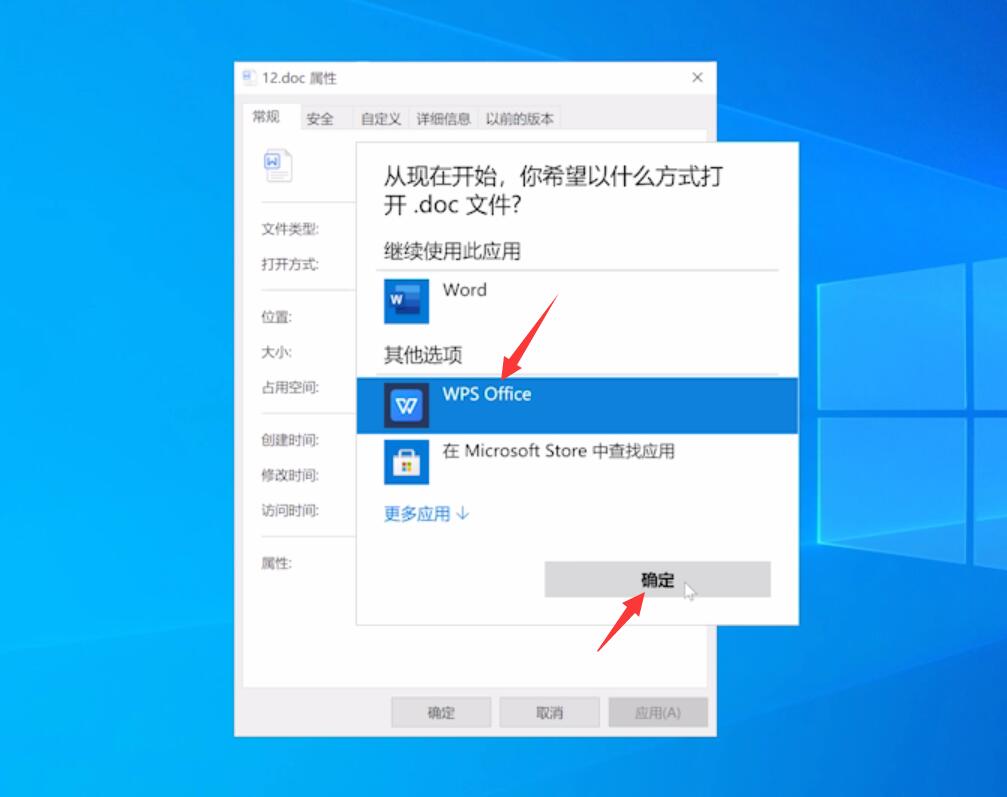1007x797 pixels.
Task: Apply changes with the 应用(A) button
Action: pos(658,712)
